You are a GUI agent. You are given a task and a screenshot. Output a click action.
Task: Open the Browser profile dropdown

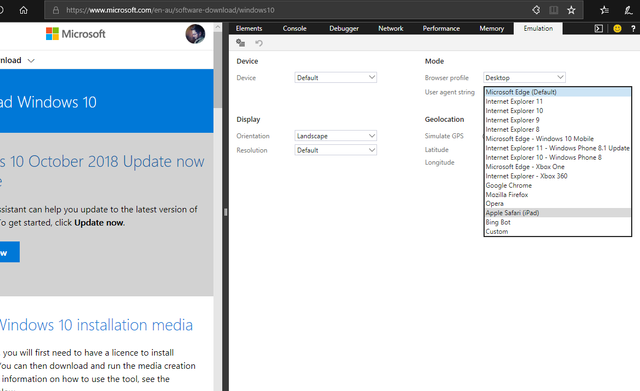pyautogui.click(x=524, y=78)
